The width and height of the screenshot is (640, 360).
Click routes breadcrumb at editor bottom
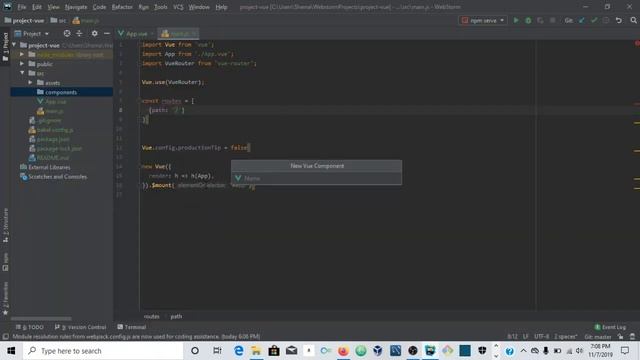point(151,316)
